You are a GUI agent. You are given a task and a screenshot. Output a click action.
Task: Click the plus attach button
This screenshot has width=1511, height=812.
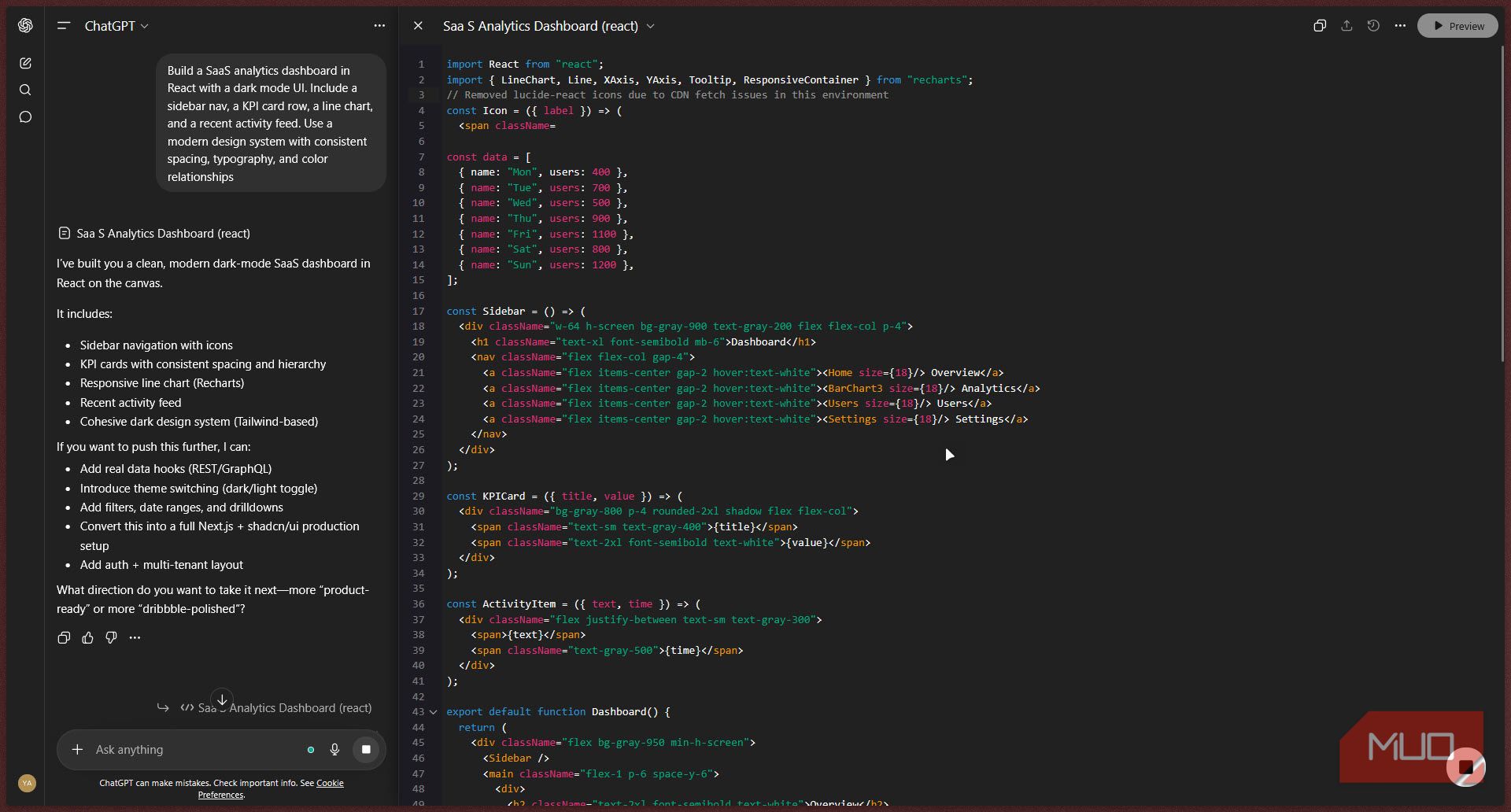click(77, 750)
